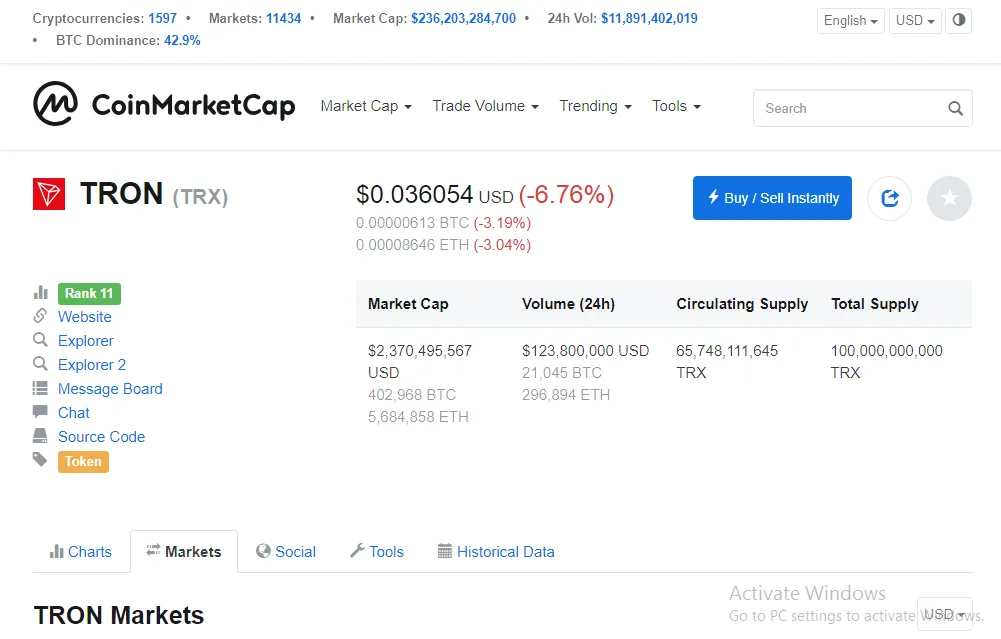Click the $123,800,000 USD volume value
1001x639 pixels.
pyautogui.click(x=585, y=351)
